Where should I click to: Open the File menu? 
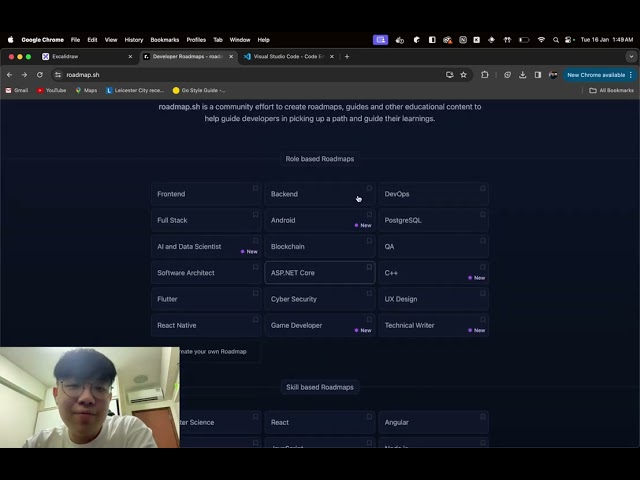point(76,40)
